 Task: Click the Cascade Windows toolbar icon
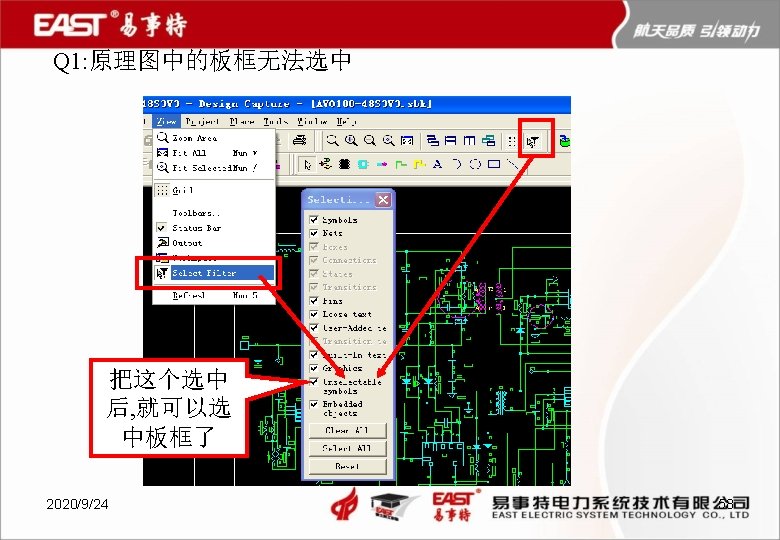(433, 141)
